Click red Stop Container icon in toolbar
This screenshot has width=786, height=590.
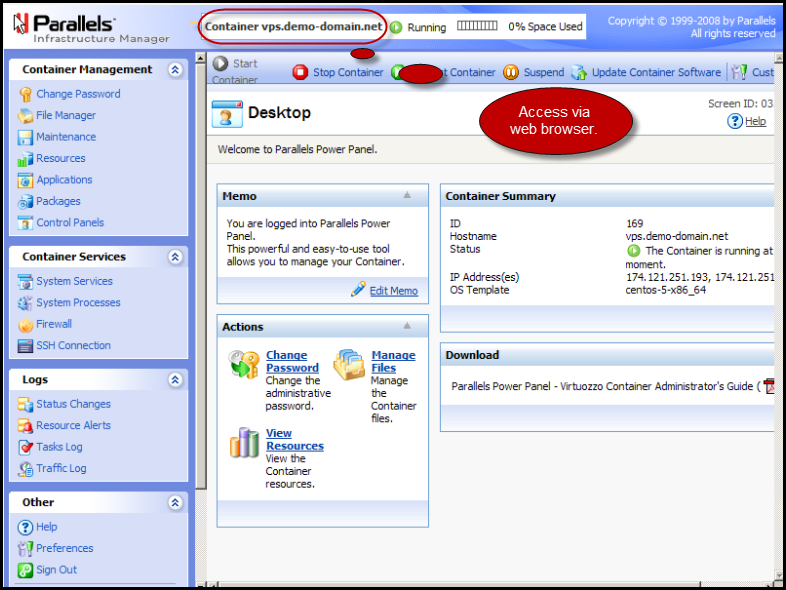300,73
